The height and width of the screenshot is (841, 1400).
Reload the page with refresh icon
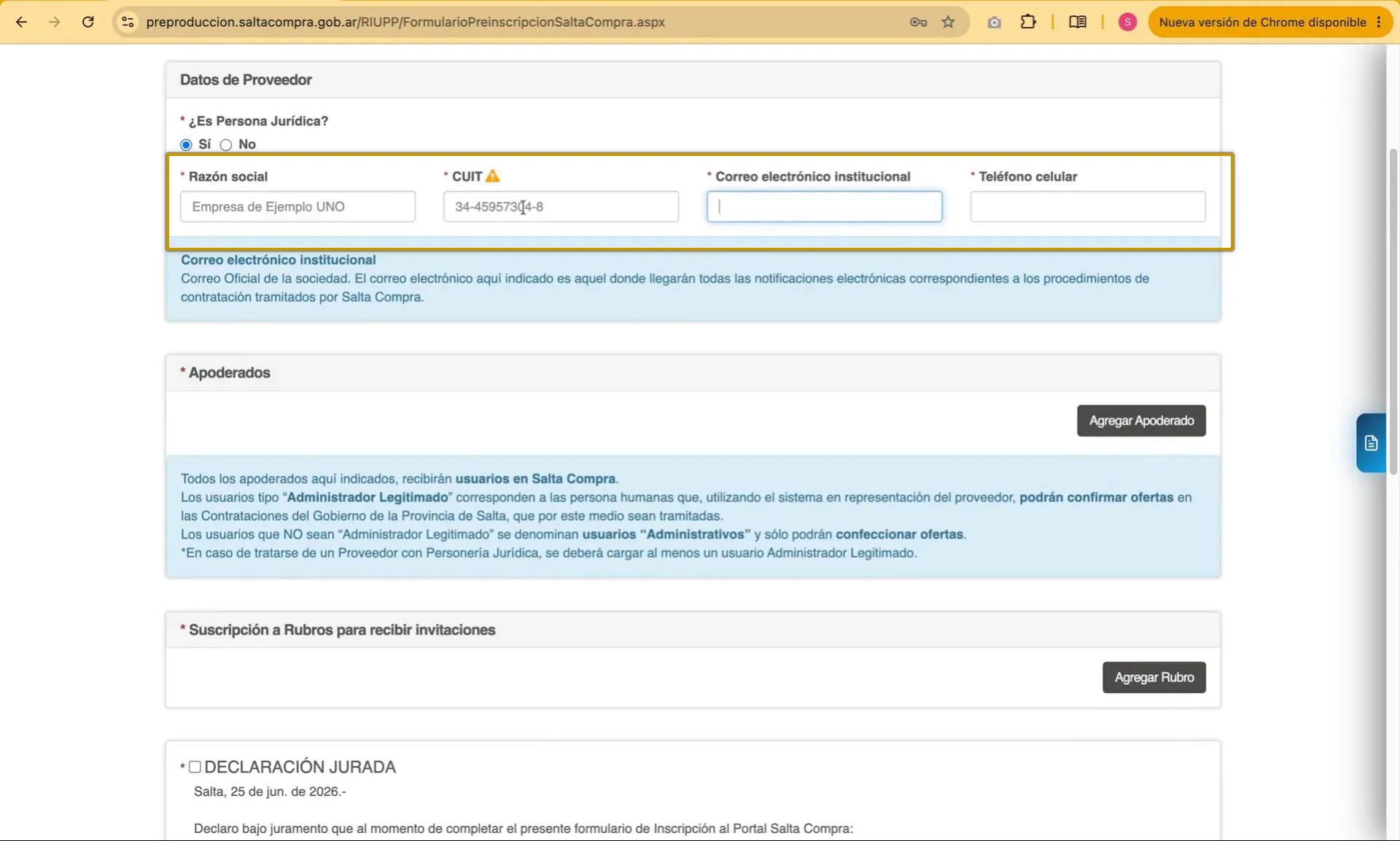pyautogui.click(x=88, y=22)
